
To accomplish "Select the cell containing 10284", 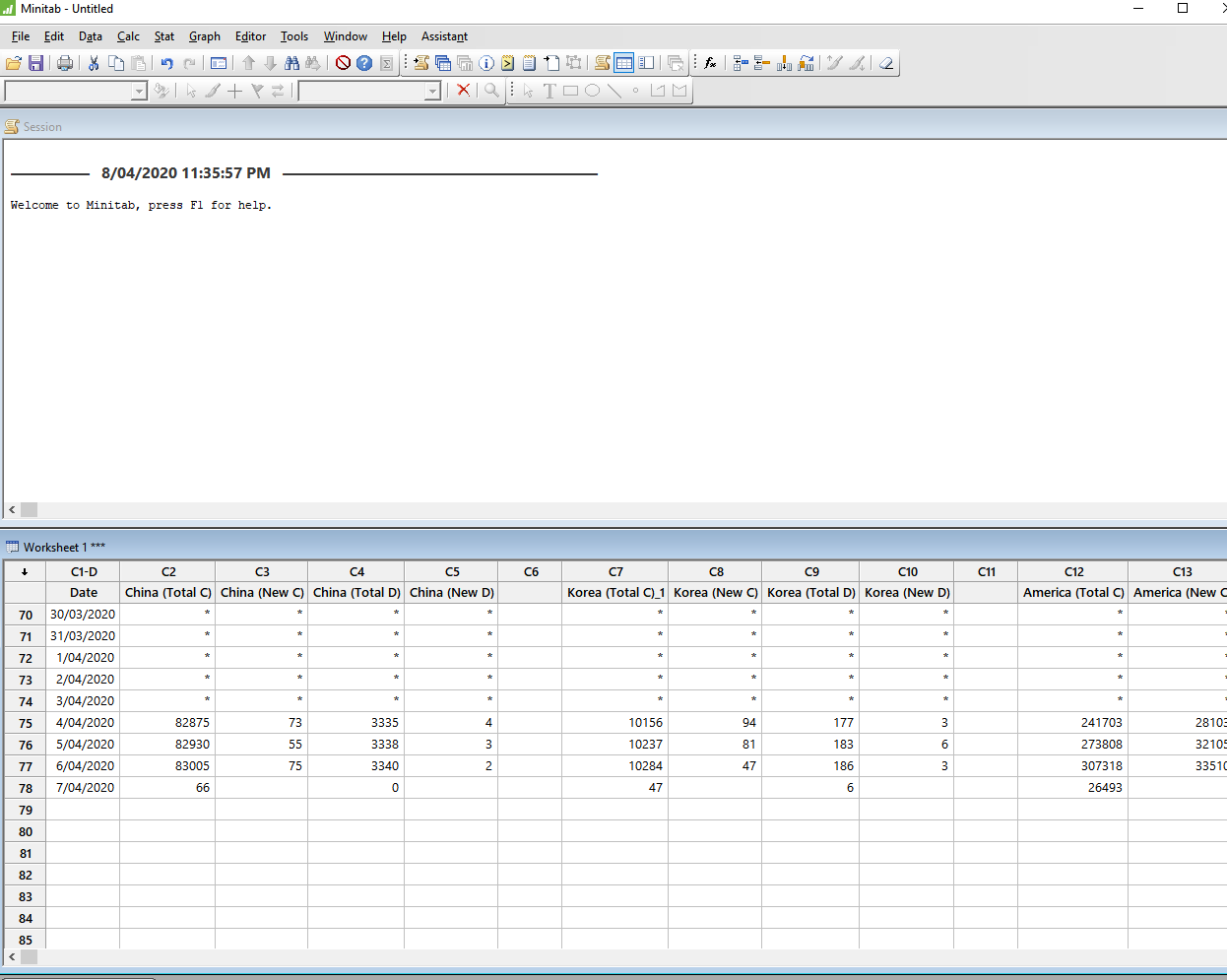I will pyautogui.click(x=615, y=766).
